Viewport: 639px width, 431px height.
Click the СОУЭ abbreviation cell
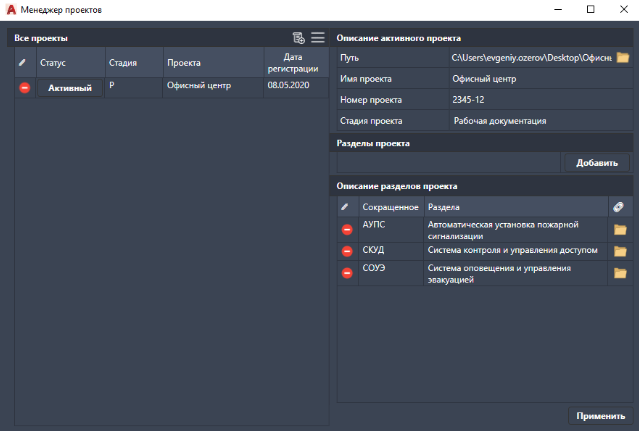click(391, 273)
